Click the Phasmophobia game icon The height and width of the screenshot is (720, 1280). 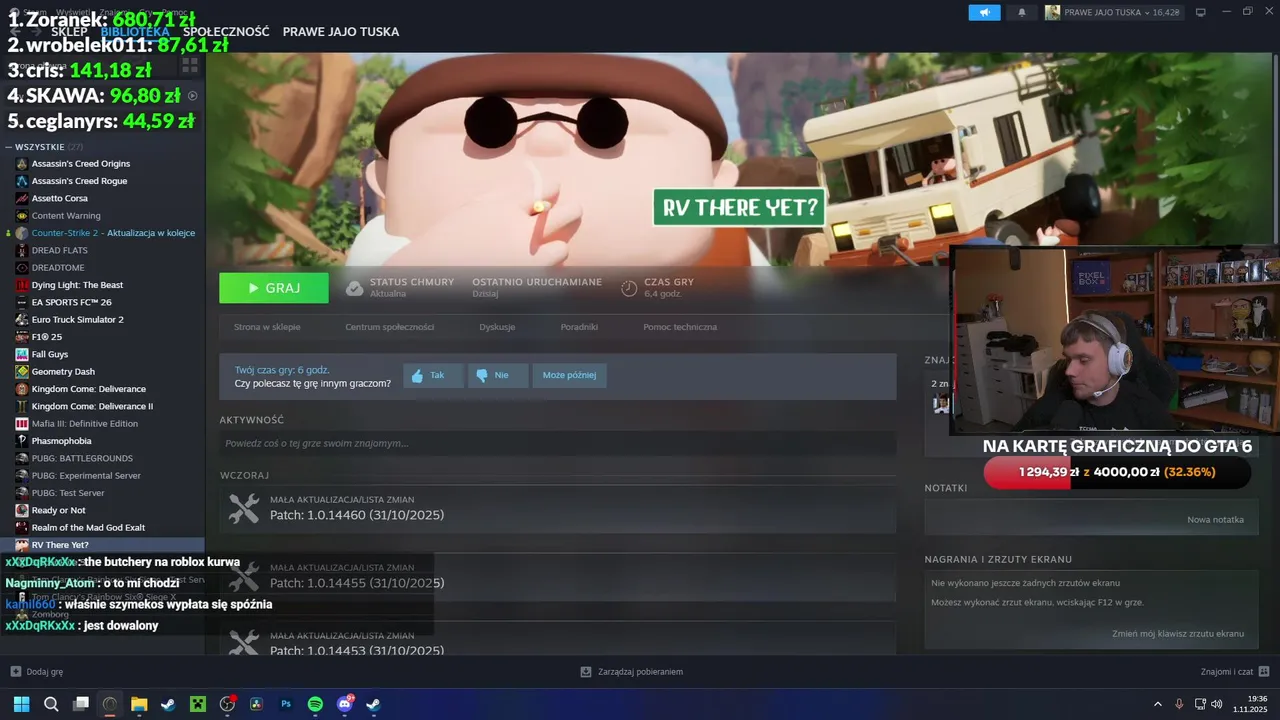pos(22,441)
